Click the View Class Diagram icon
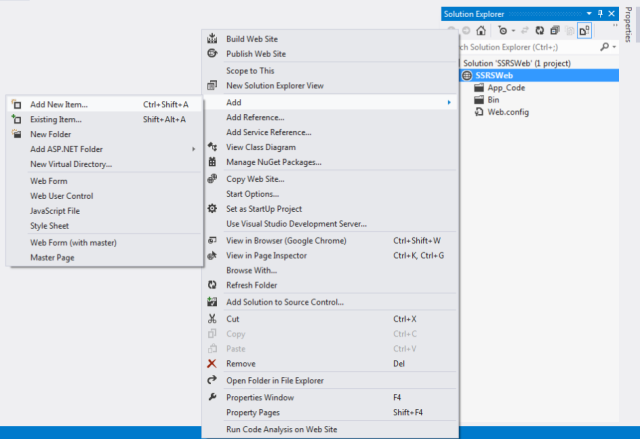 212,147
